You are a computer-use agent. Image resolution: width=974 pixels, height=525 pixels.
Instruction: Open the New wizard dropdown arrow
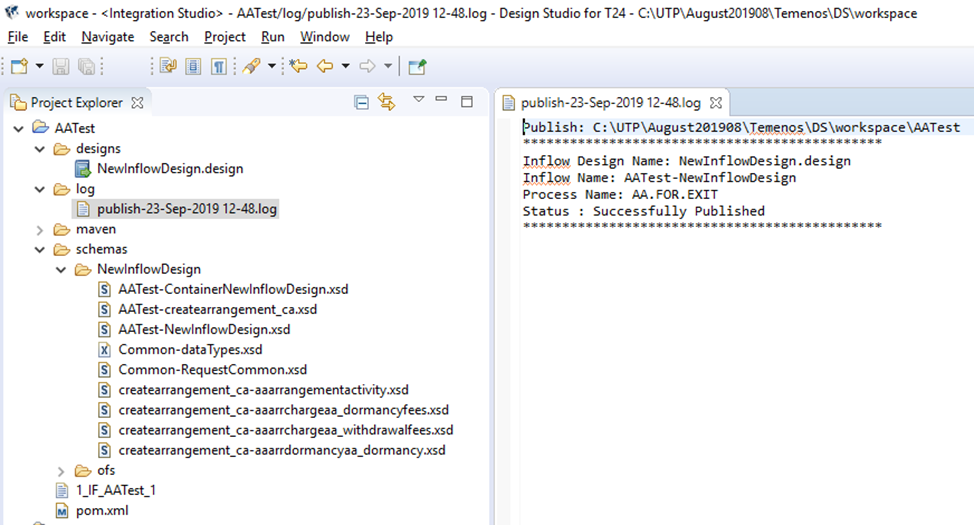pos(39,66)
